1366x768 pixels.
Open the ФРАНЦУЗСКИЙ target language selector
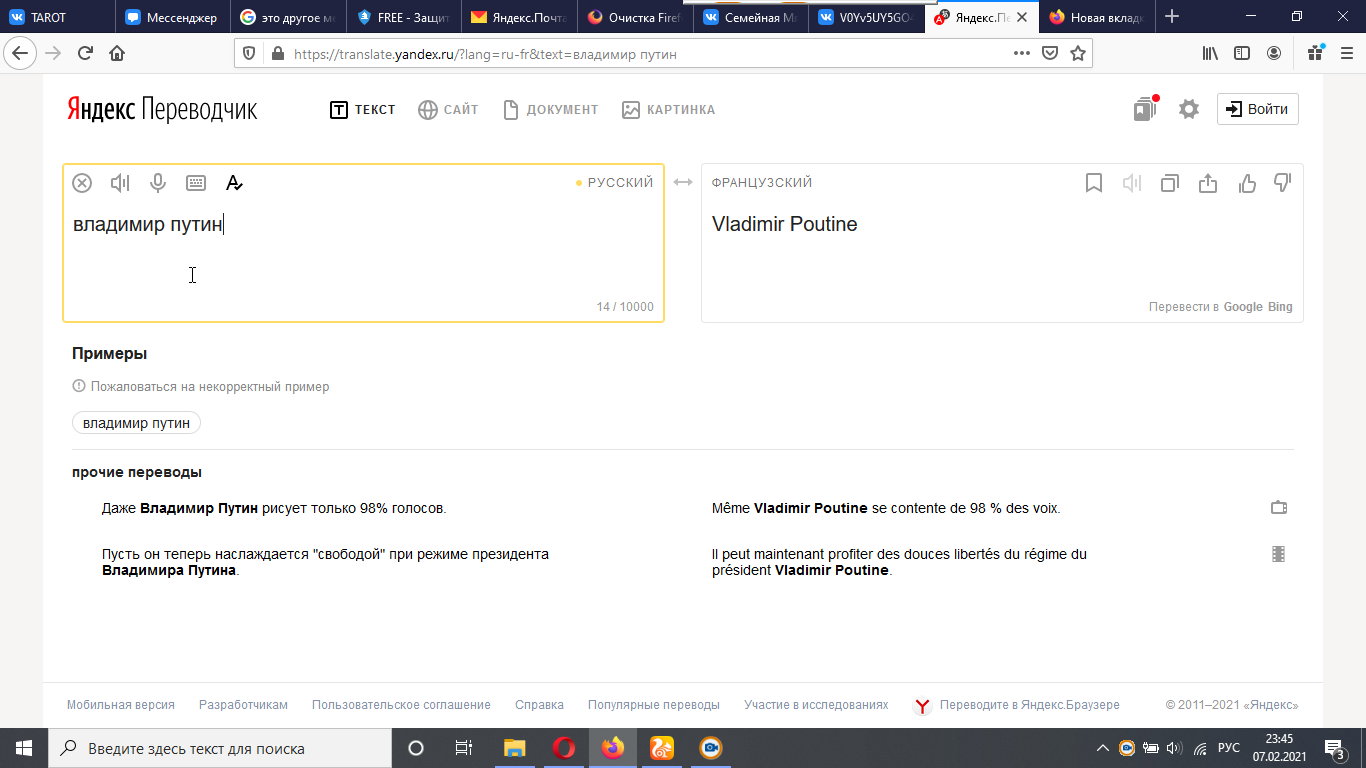click(762, 183)
